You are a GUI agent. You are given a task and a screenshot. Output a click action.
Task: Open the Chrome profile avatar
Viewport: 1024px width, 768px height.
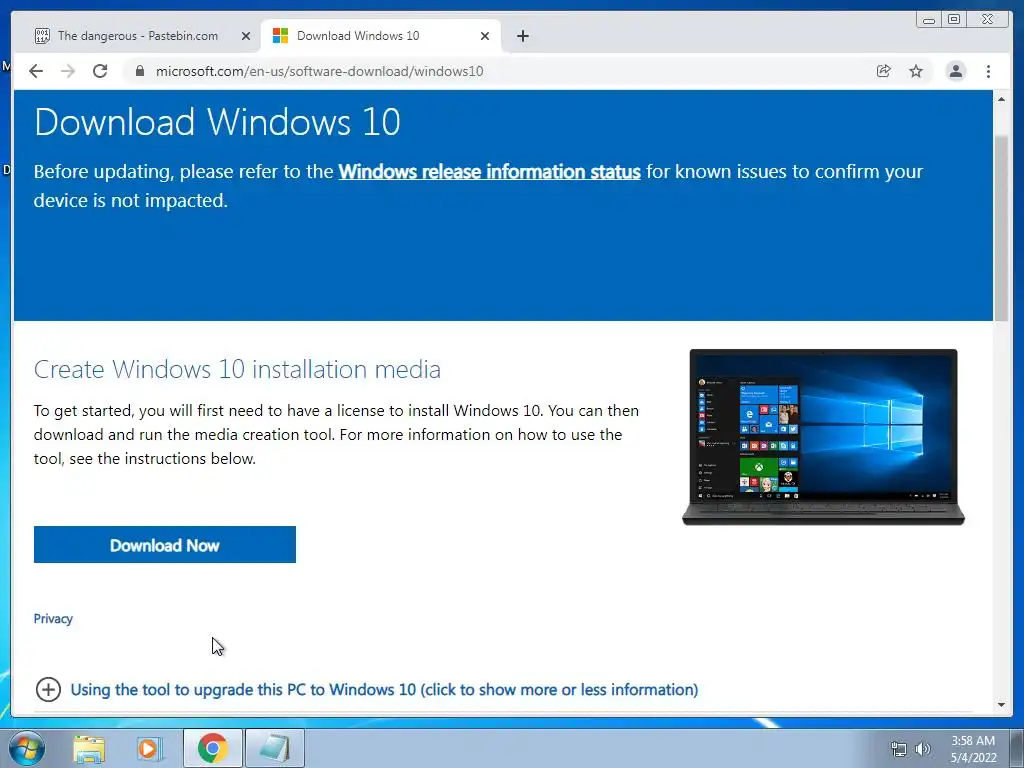coord(955,71)
